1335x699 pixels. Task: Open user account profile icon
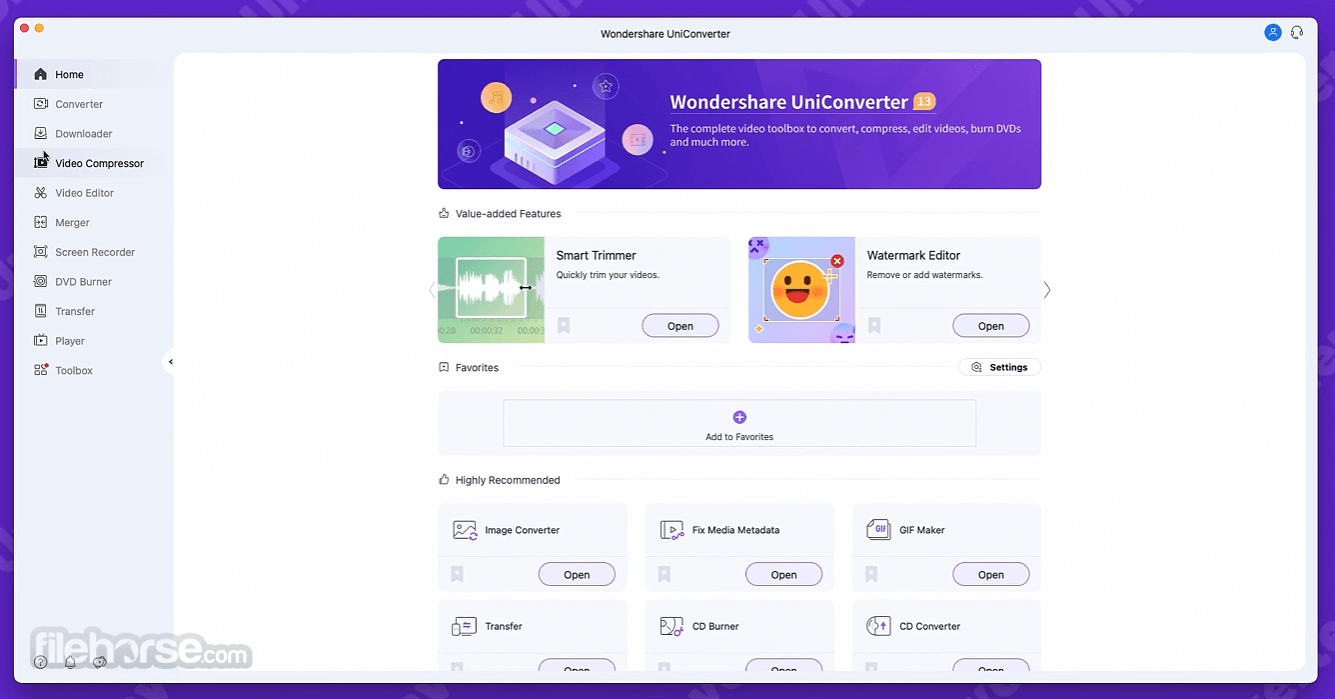[x=1273, y=32]
